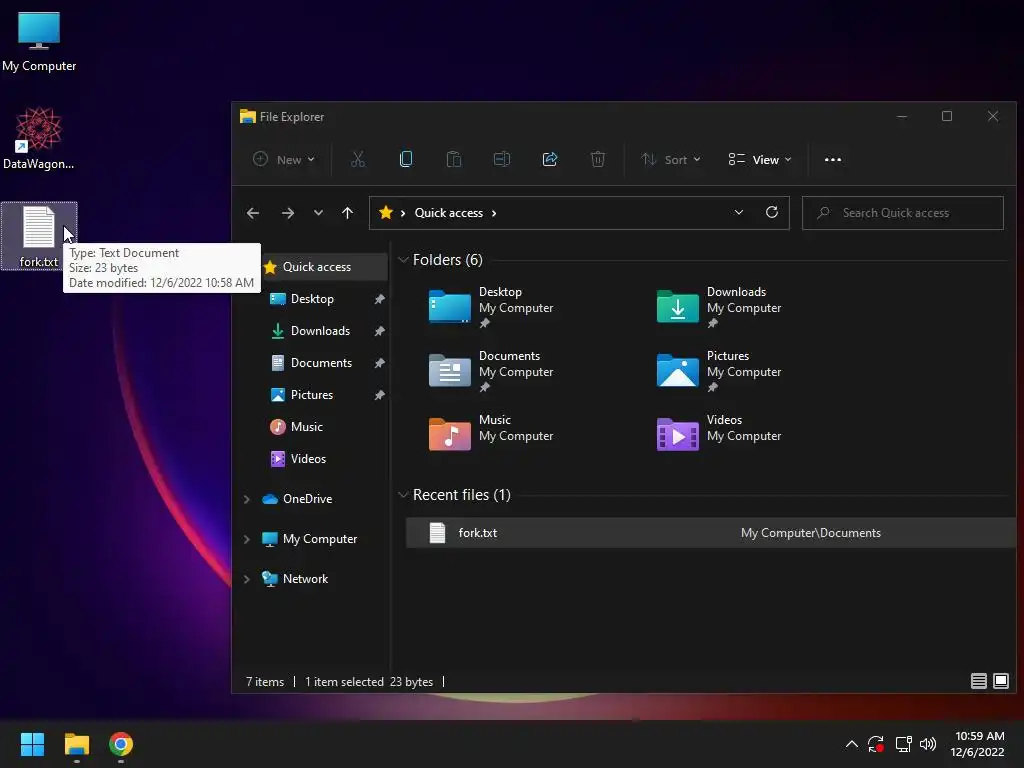Select the Downloads folder in Folders list
This screenshot has height=768, width=1024.
(719, 306)
